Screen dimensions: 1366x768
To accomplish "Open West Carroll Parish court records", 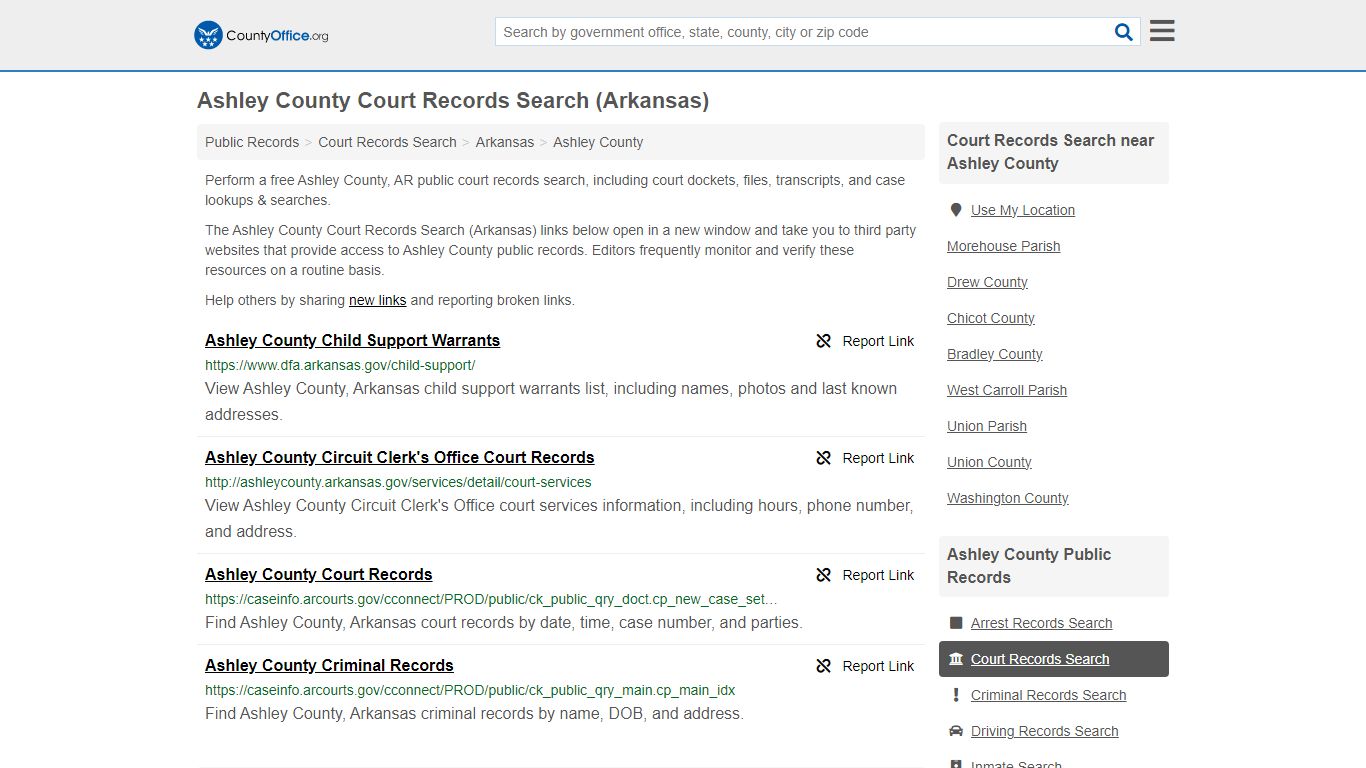I will (1007, 390).
